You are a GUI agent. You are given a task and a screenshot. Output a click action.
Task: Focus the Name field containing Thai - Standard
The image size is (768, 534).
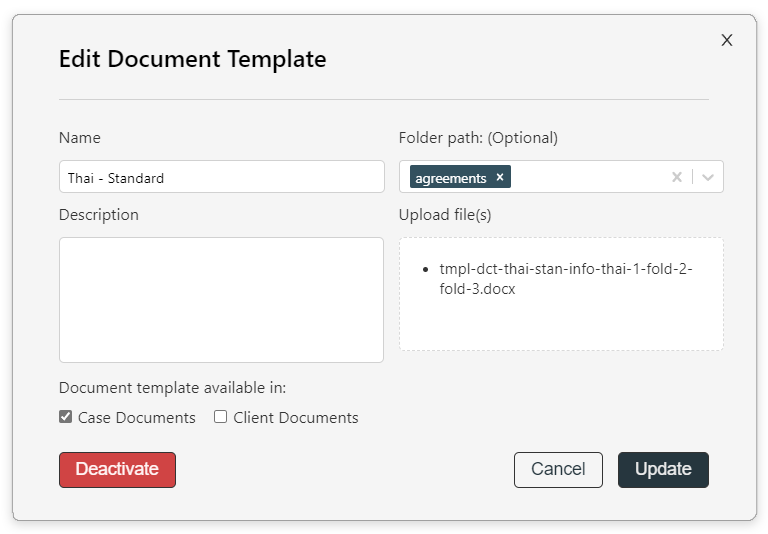(221, 176)
